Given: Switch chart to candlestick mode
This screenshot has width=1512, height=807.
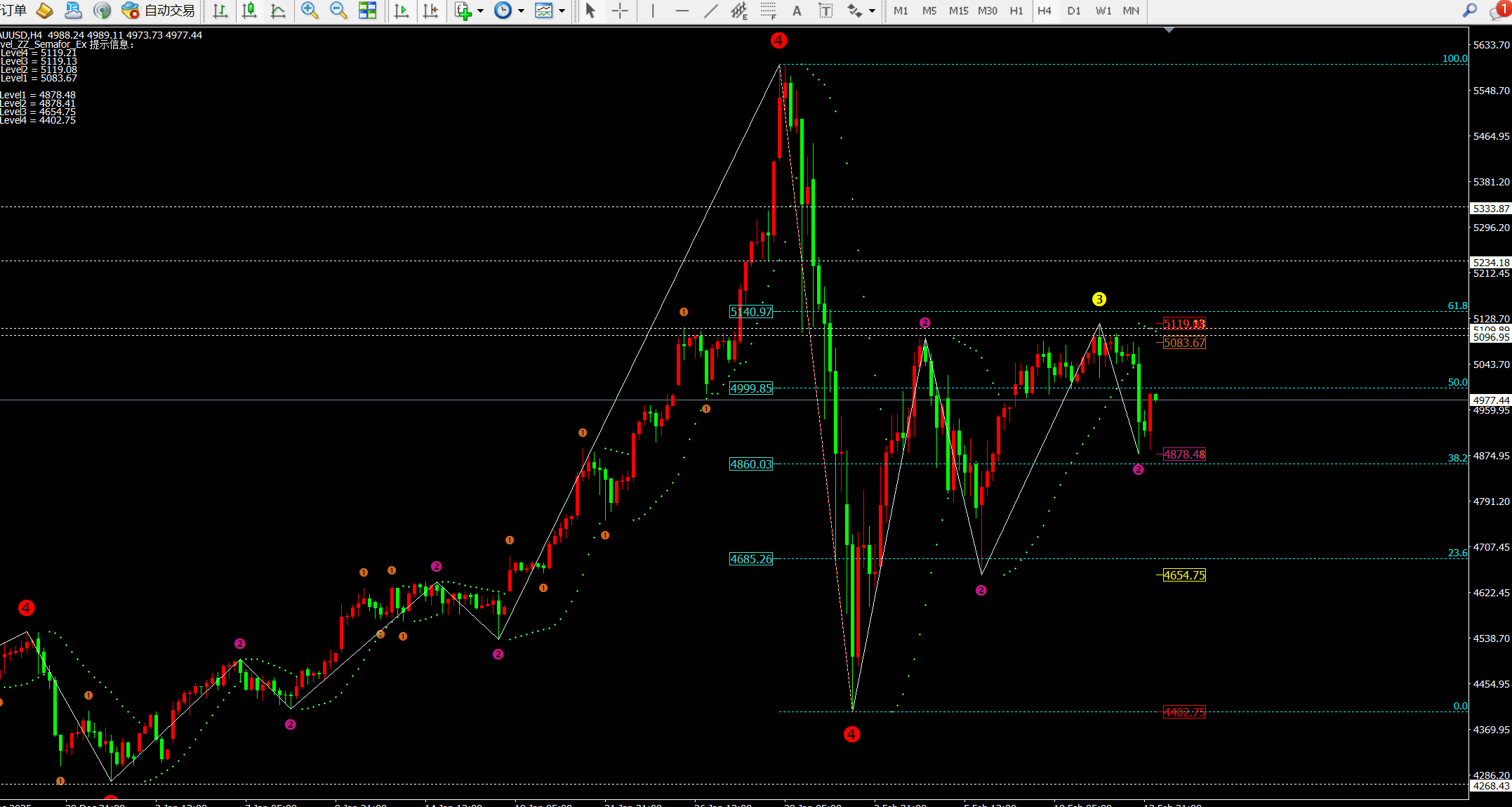Looking at the screenshot, I should [249, 11].
